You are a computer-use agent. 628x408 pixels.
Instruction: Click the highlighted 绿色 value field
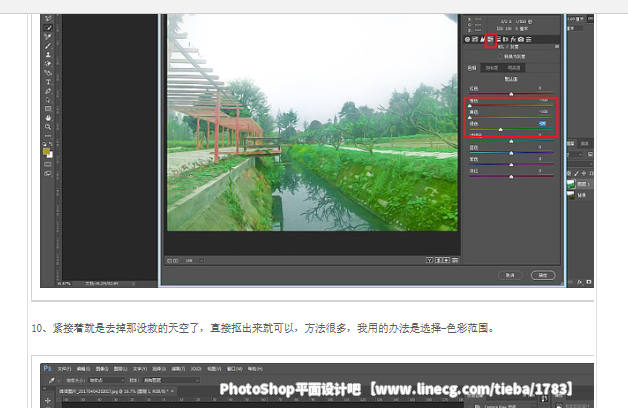click(x=542, y=123)
